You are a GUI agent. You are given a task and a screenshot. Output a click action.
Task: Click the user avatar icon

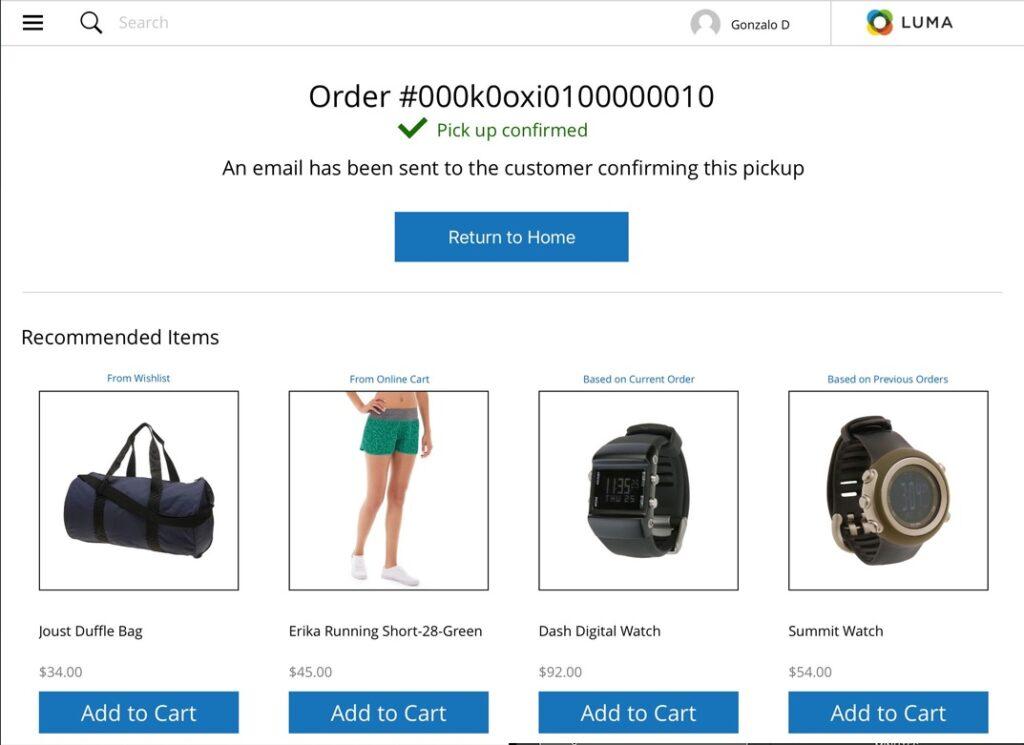[x=705, y=24]
